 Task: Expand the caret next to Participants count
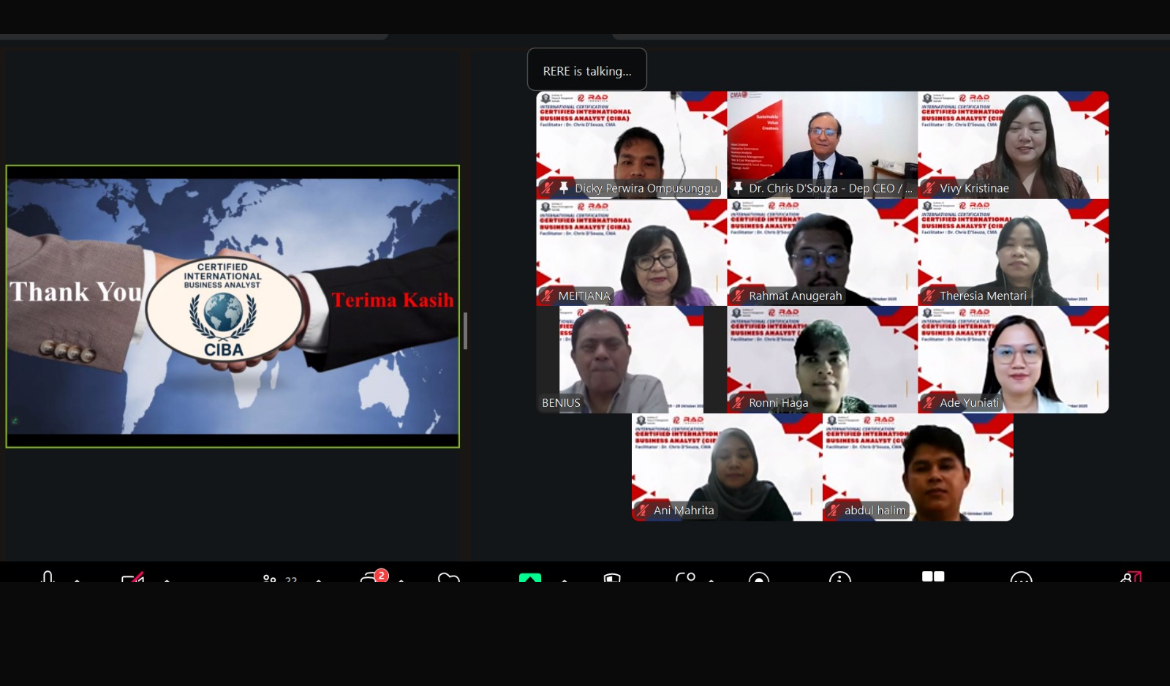tap(318, 579)
